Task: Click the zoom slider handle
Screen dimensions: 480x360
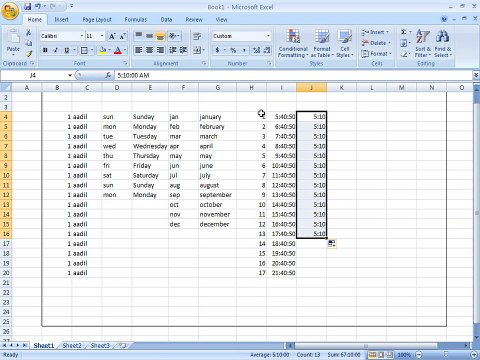Action: [x=446, y=354]
